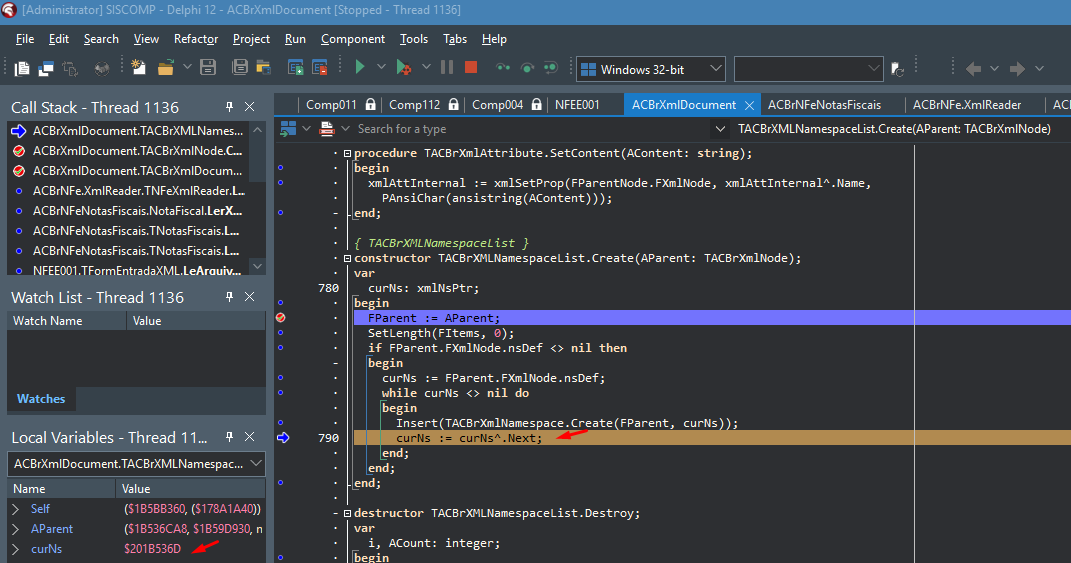The width and height of the screenshot is (1071, 563).
Task: Pin the Call Stack panel
Action: (230, 107)
